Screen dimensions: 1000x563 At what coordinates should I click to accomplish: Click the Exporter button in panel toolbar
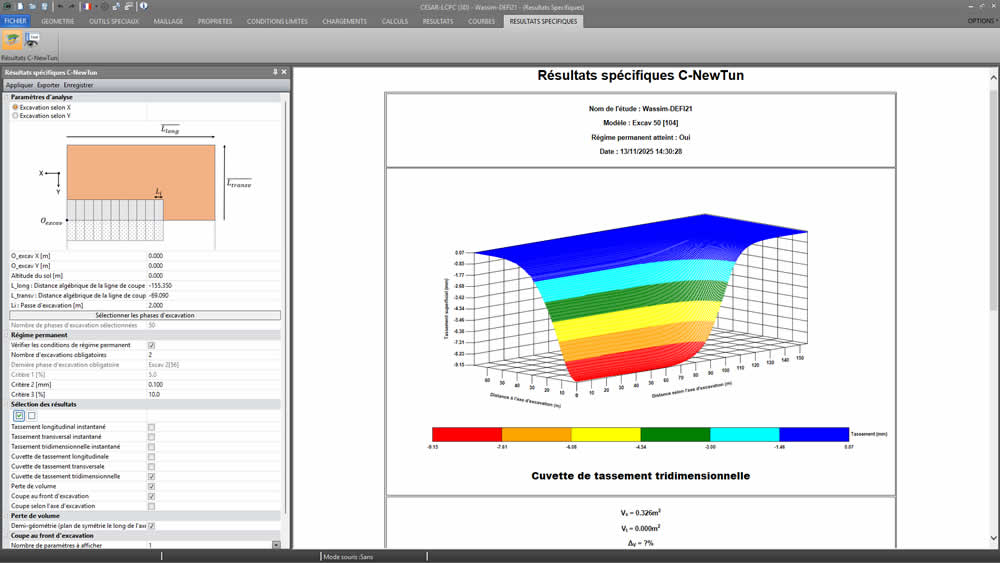[48, 85]
